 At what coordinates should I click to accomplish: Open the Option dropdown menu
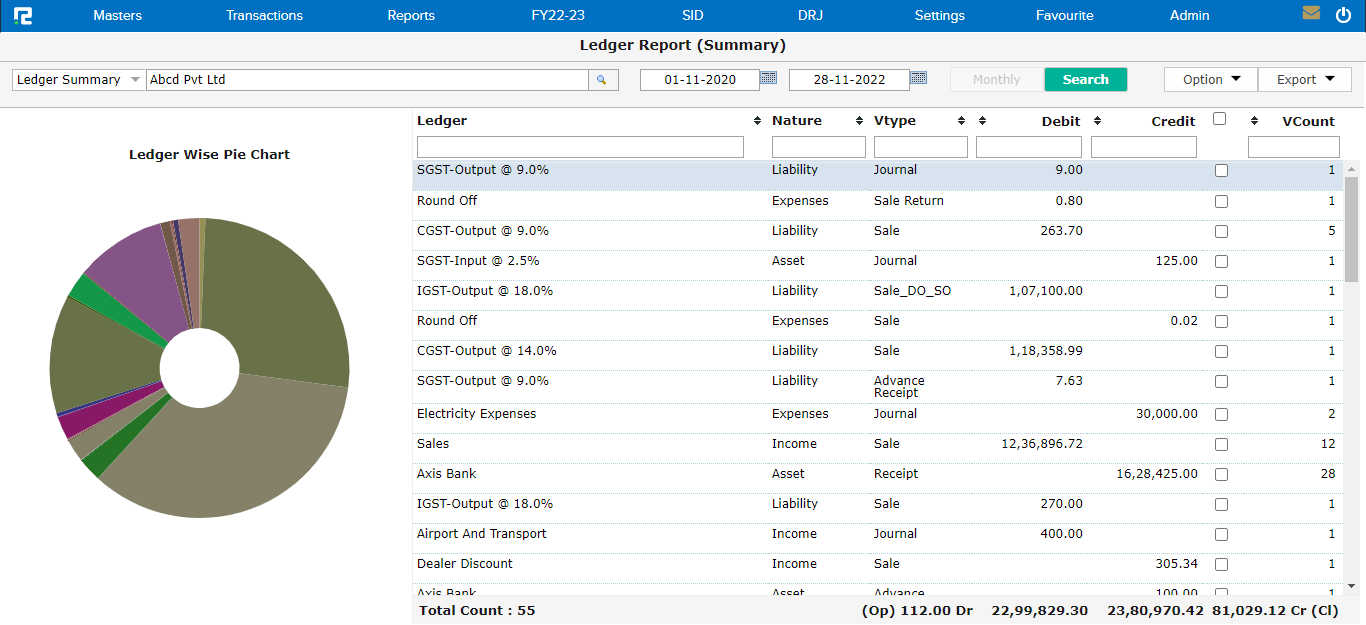click(x=1211, y=80)
